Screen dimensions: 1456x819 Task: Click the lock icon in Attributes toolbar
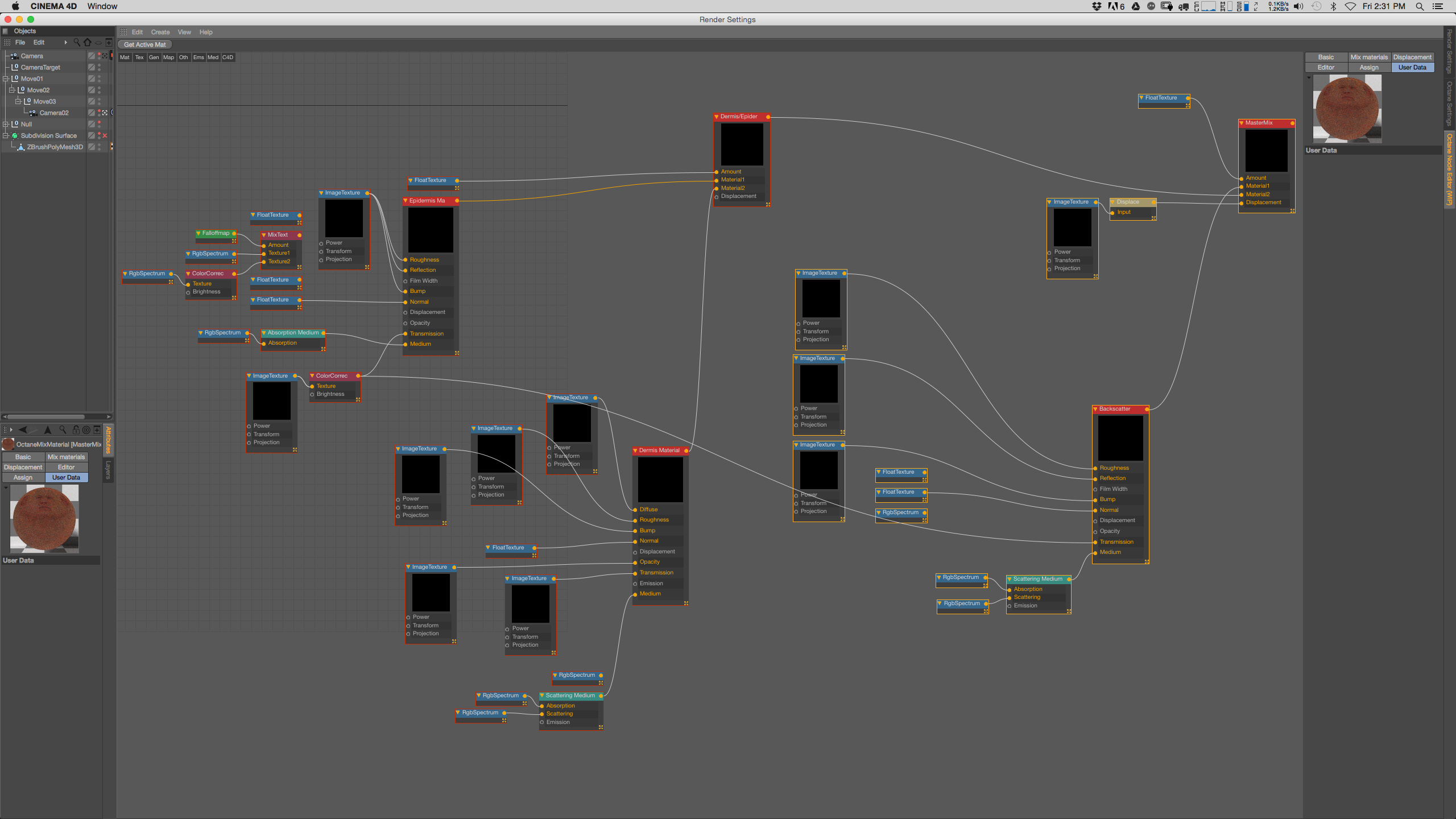tap(76, 430)
